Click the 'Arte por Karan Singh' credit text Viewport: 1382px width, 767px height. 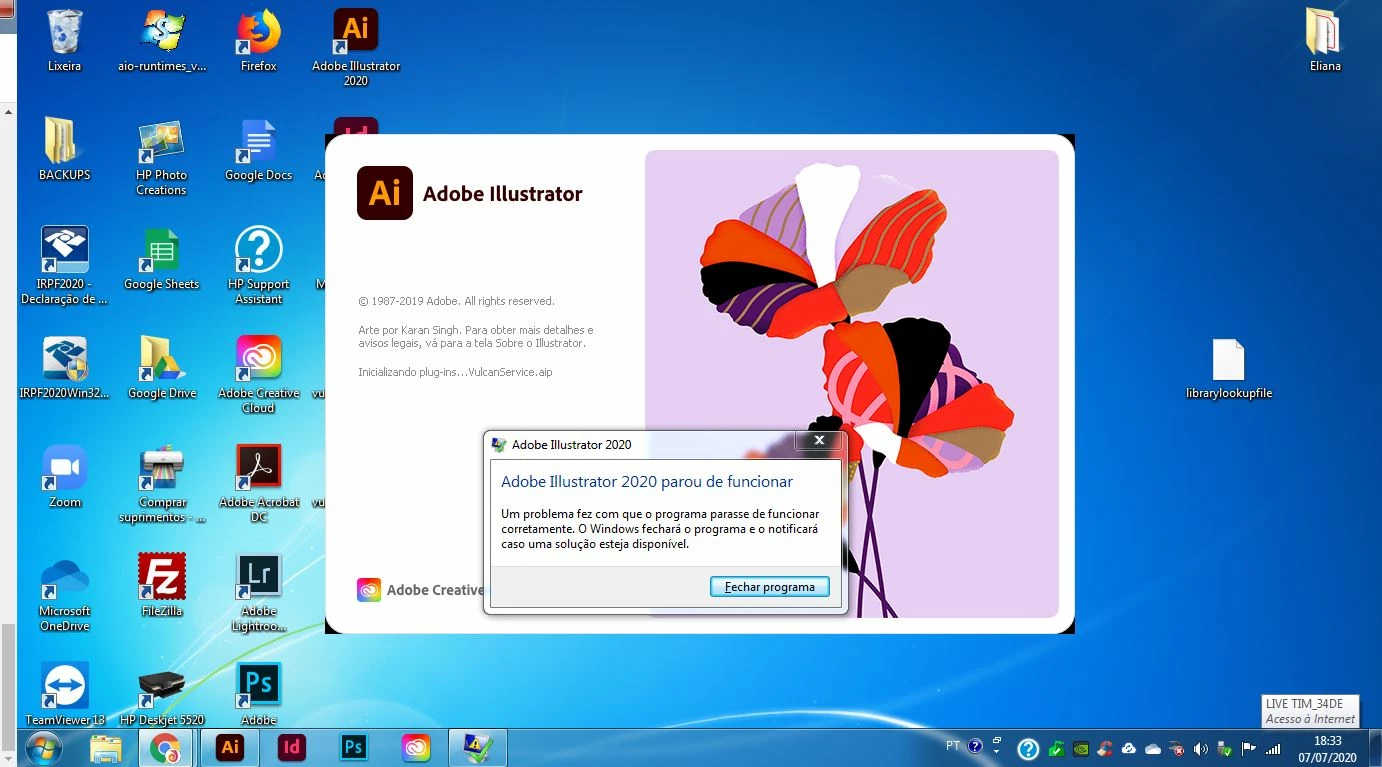pyautogui.click(x=476, y=337)
